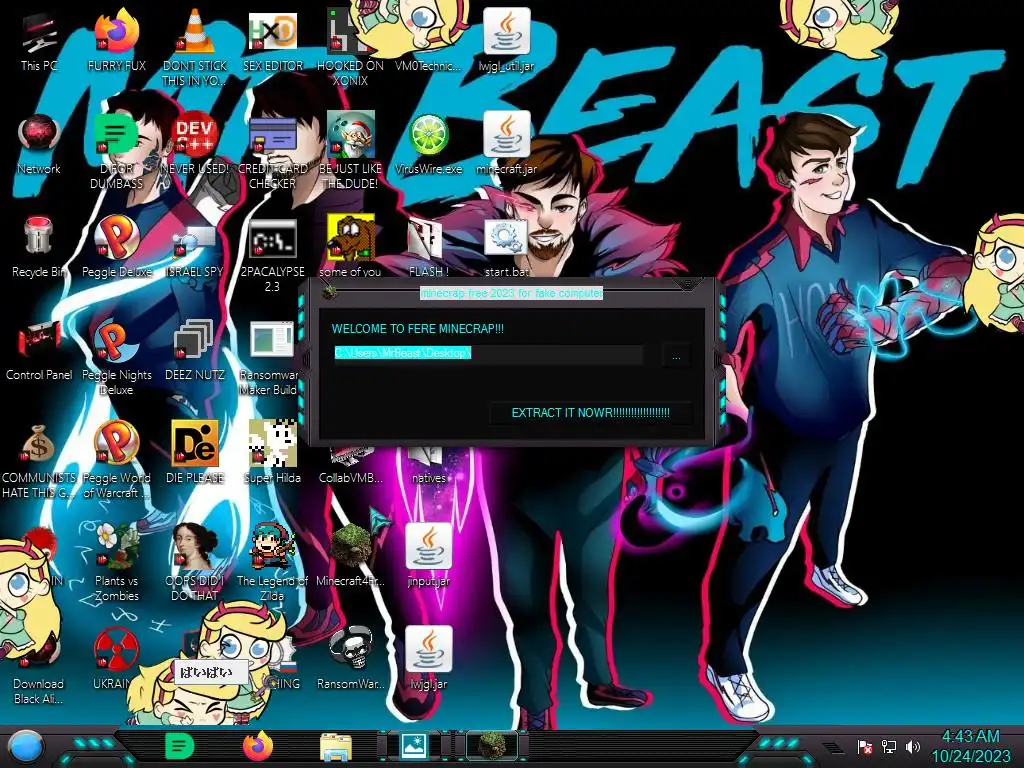
Task: Select the UKRAIN radiation icon
Action: pos(117,658)
